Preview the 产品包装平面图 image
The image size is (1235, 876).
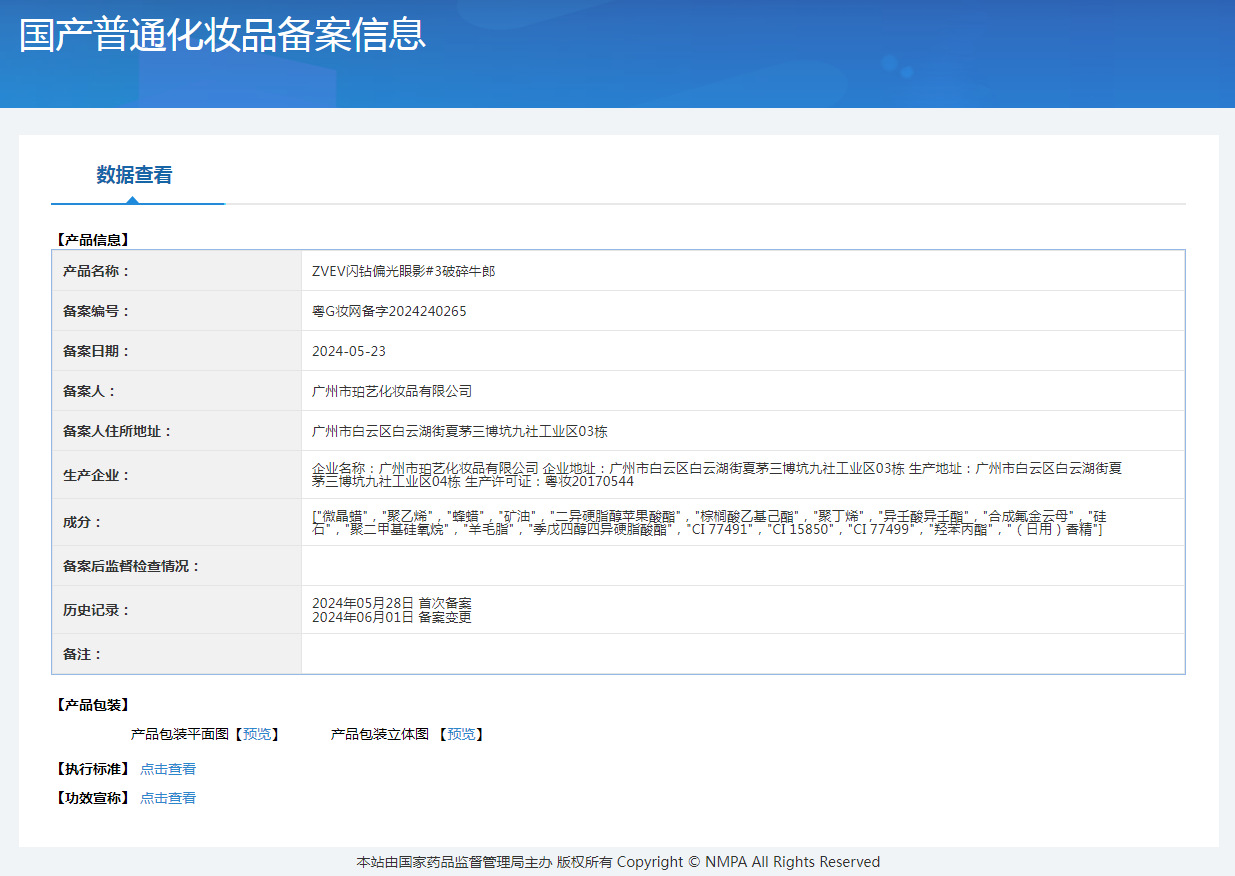coord(257,734)
